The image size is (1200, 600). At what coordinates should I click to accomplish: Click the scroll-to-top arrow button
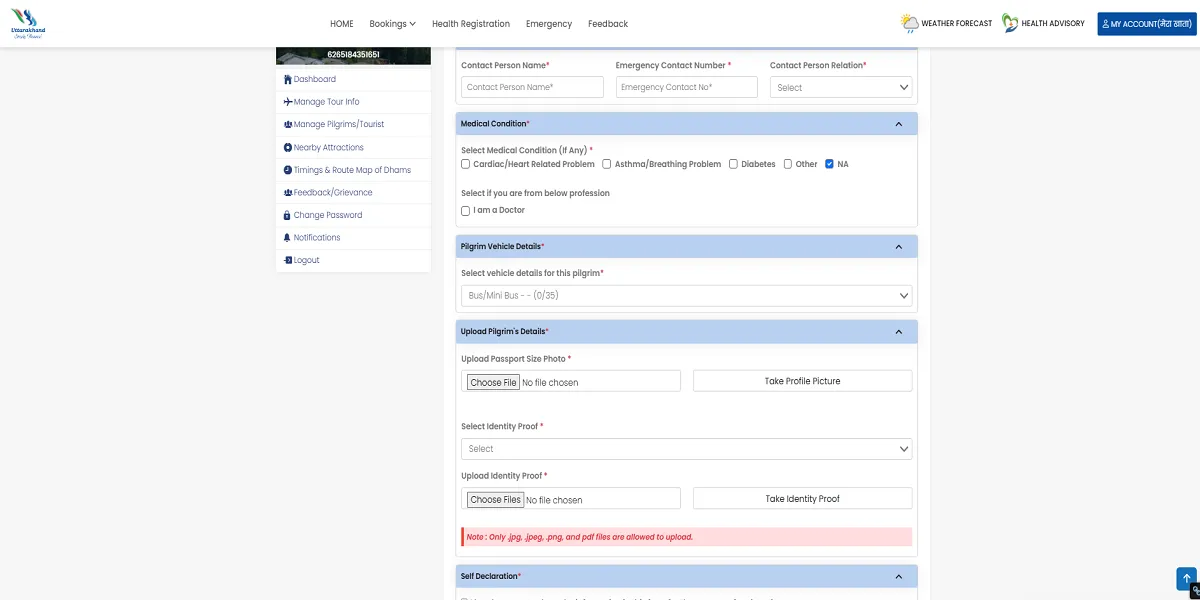(x=1187, y=578)
